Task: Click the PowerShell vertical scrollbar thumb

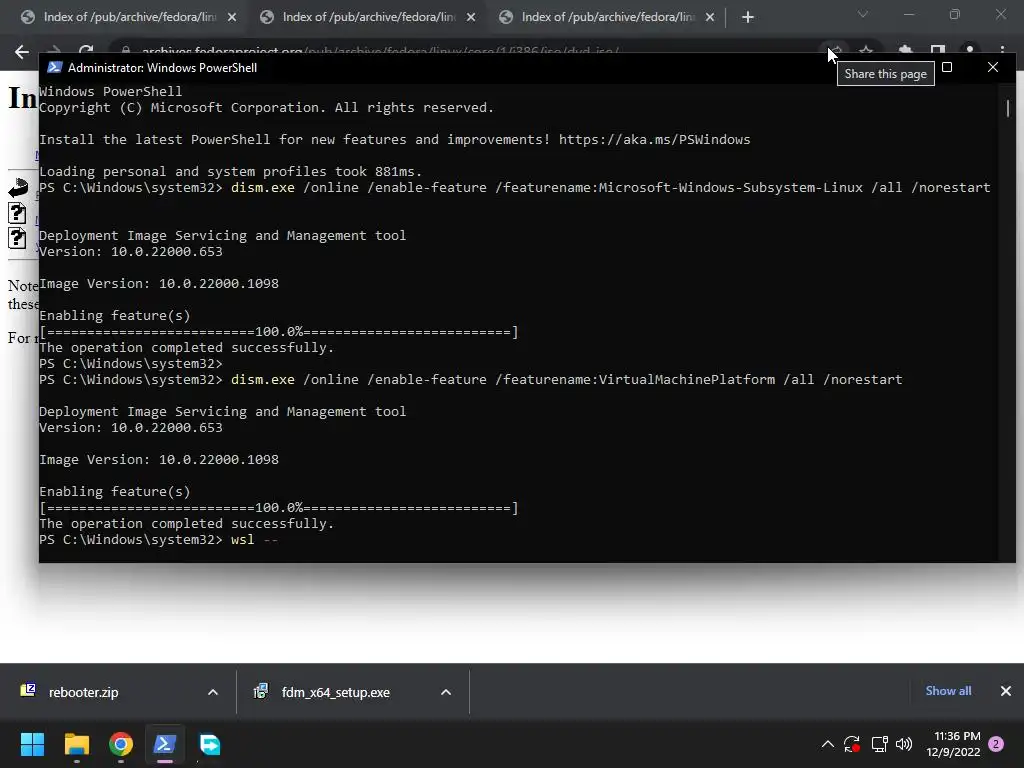Action: pos(1008,108)
